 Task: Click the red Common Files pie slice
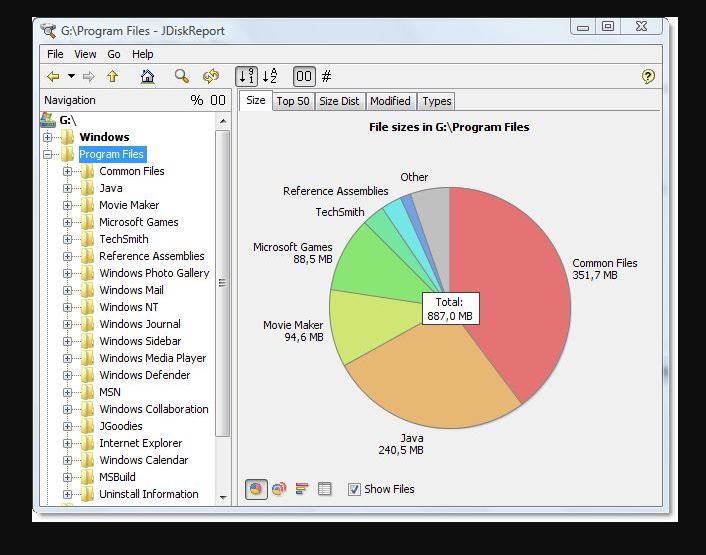[x=510, y=290]
